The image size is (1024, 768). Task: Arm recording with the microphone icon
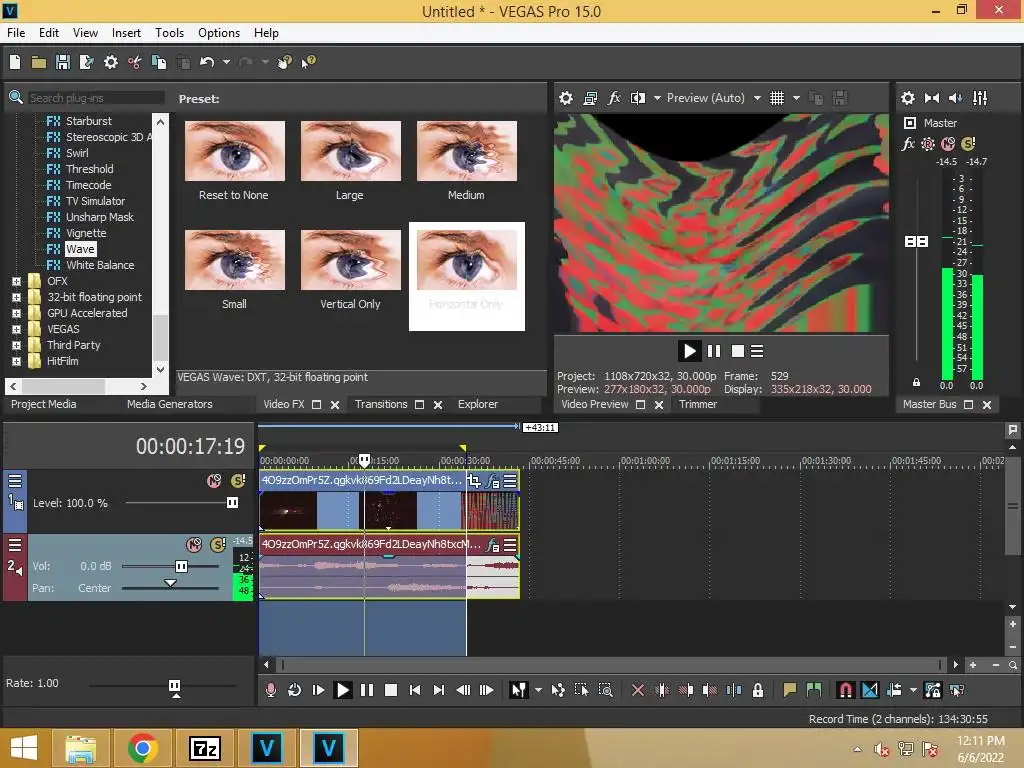pyautogui.click(x=270, y=690)
